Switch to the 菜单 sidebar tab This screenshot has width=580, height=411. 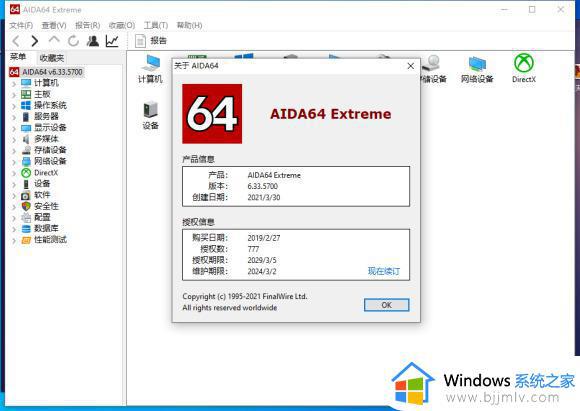click(x=18, y=57)
